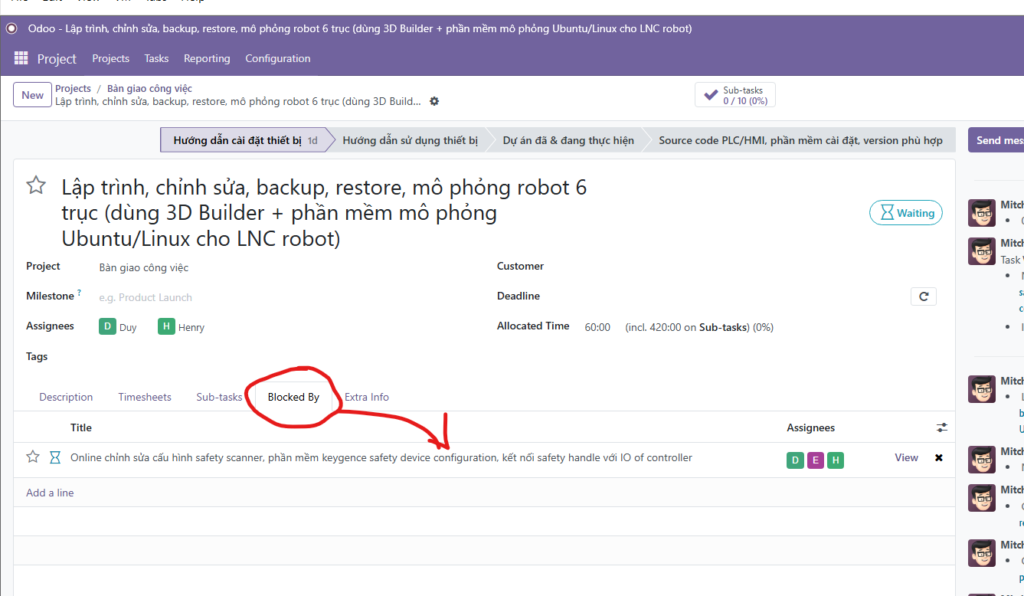Open the Waiting status dropdown
This screenshot has height=596, width=1024.
coord(905,213)
